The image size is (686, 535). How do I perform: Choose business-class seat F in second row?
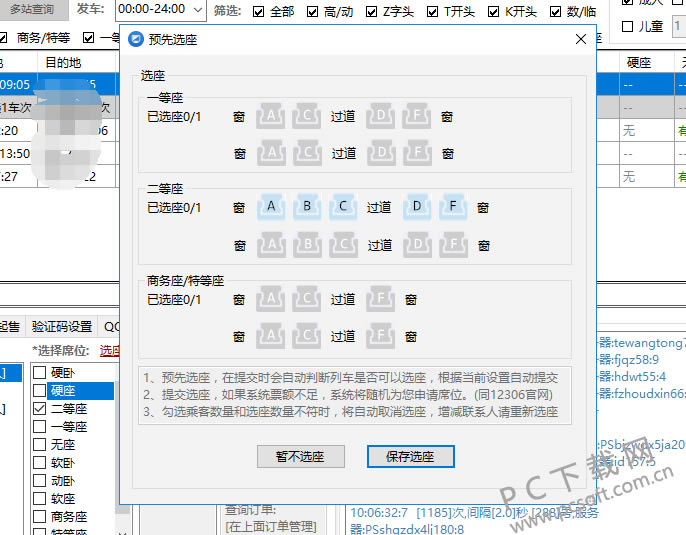point(381,336)
